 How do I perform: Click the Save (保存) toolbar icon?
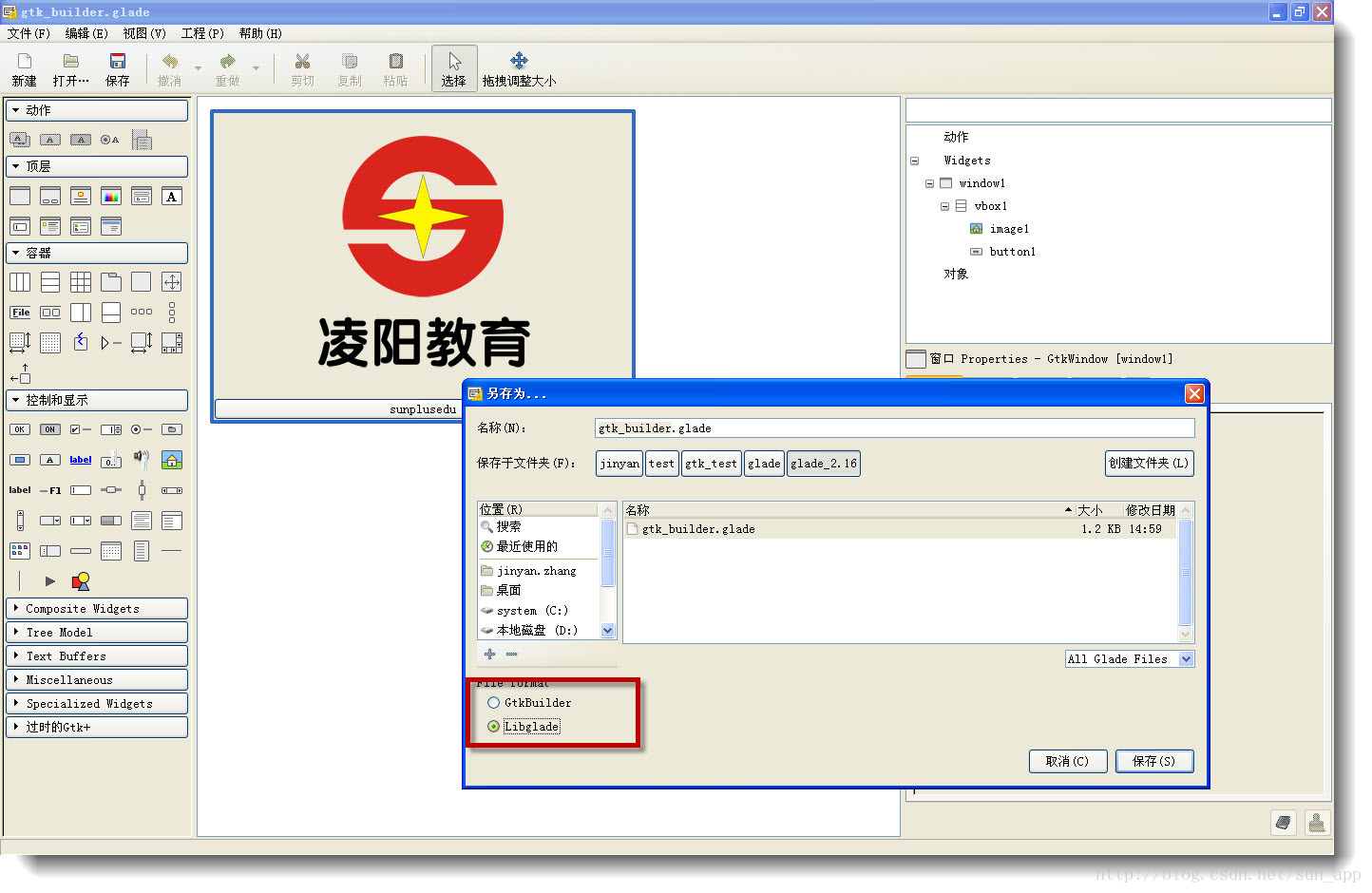click(x=117, y=69)
